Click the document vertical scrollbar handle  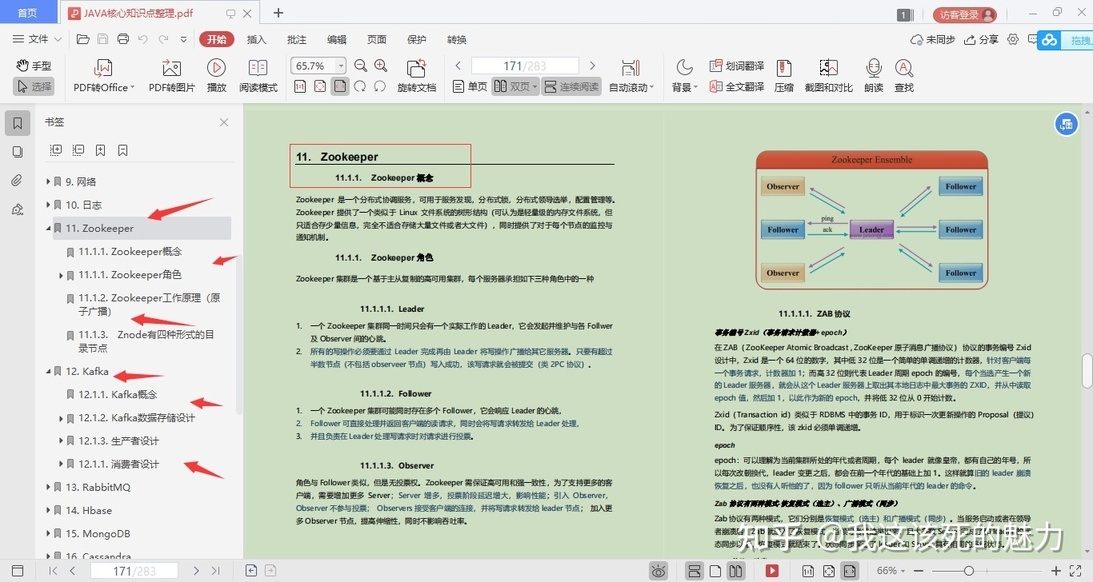click(x=1087, y=371)
